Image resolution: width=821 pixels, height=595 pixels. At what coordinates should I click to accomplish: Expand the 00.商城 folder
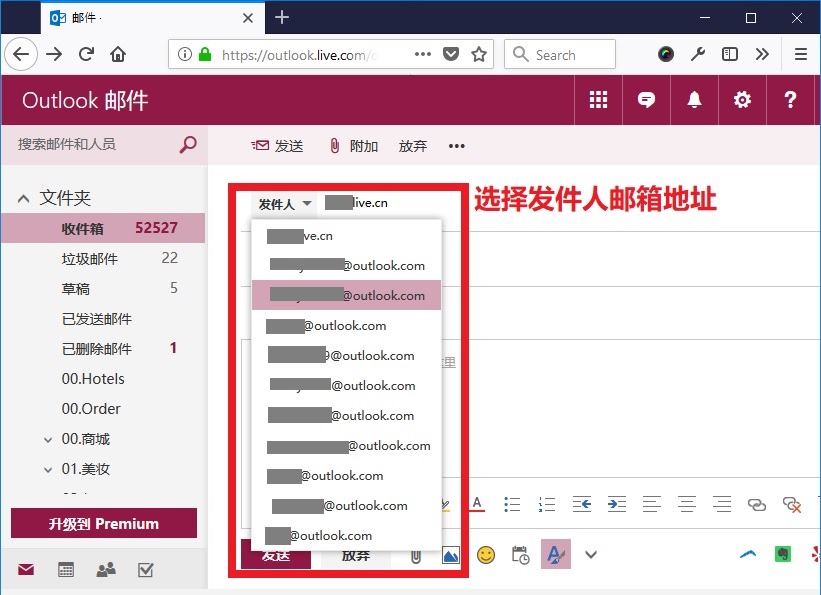[48, 439]
